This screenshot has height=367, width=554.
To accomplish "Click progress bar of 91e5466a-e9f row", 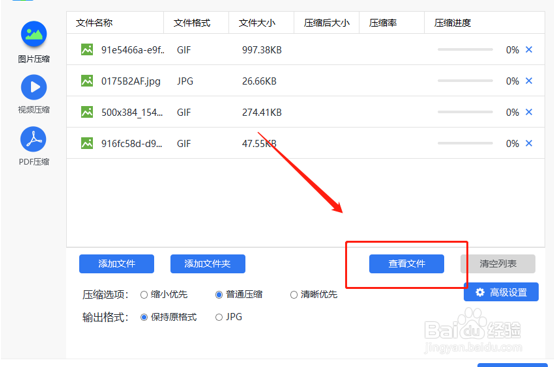I will click(x=465, y=50).
